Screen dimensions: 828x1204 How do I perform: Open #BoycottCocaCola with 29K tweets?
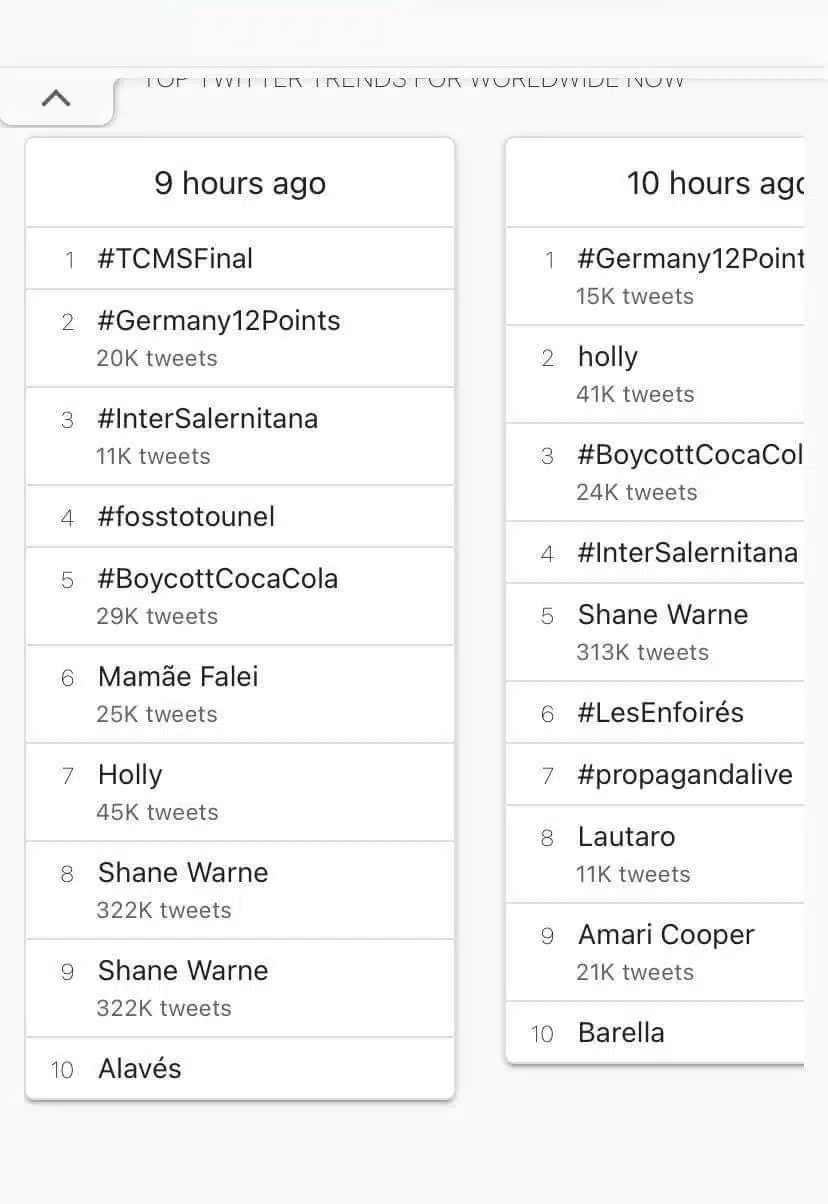[240, 597]
